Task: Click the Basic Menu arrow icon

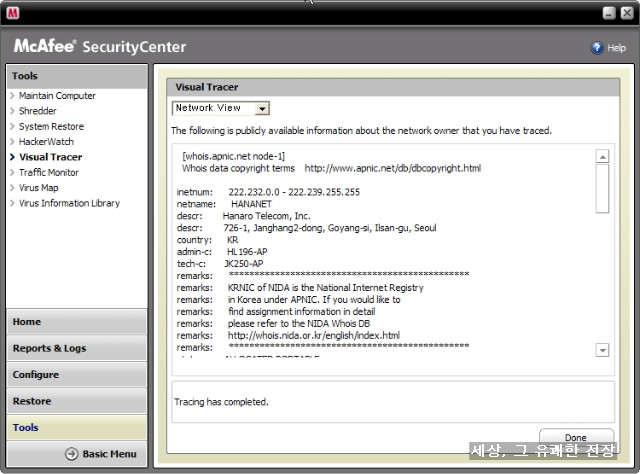Action: pyautogui.click(x=71, y=454)
